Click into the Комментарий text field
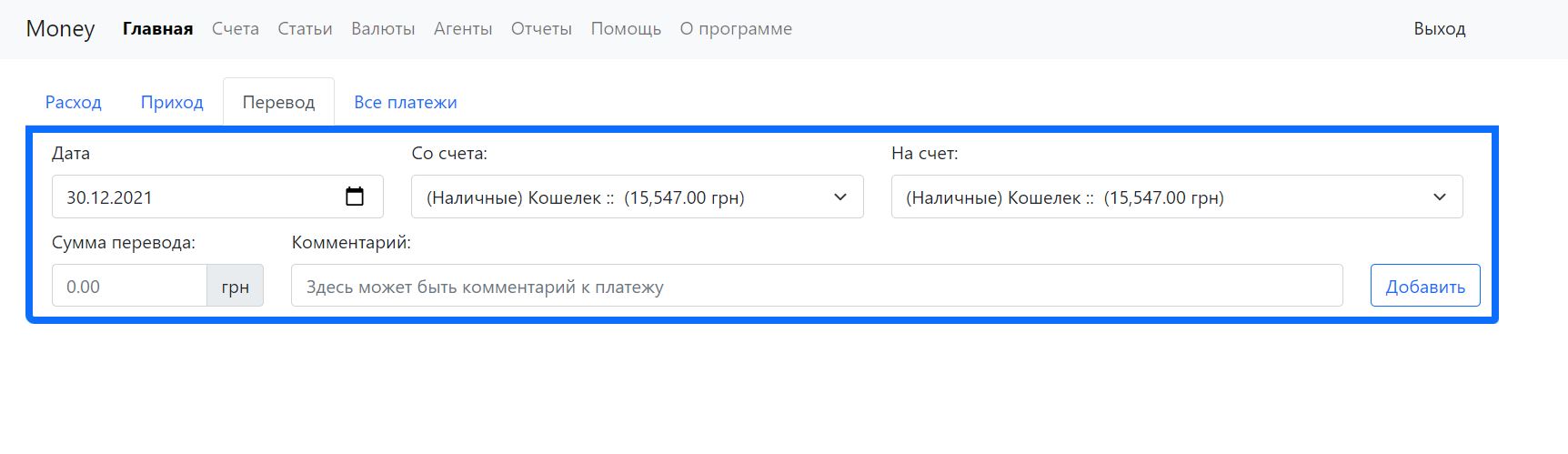 coord(816,287)
